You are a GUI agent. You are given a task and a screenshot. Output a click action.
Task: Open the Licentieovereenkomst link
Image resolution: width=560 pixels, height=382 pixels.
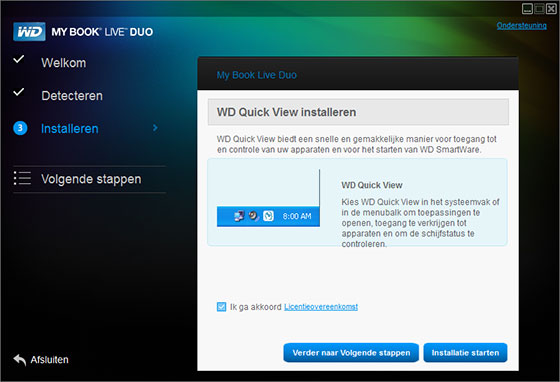[321, 307]
